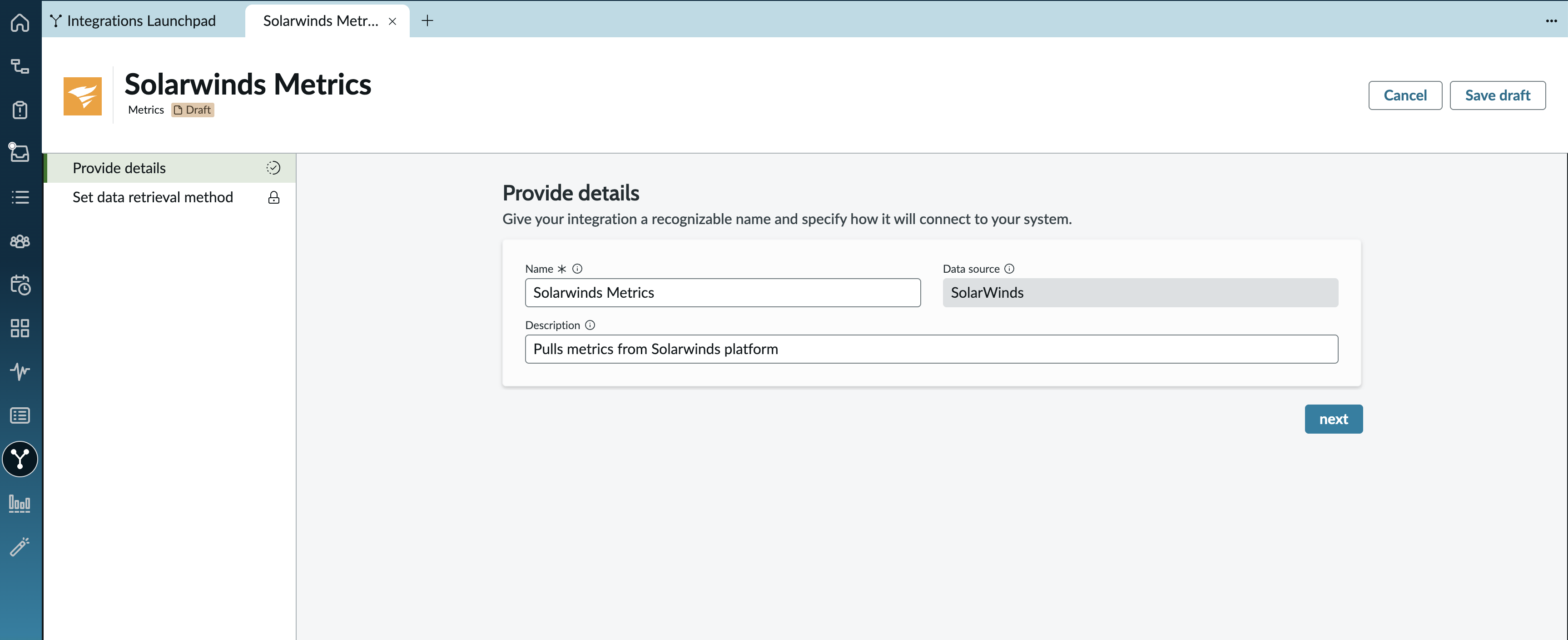Open the list card sidebar icon
This screenshot has height=640, width=1568.
(20, 415)
